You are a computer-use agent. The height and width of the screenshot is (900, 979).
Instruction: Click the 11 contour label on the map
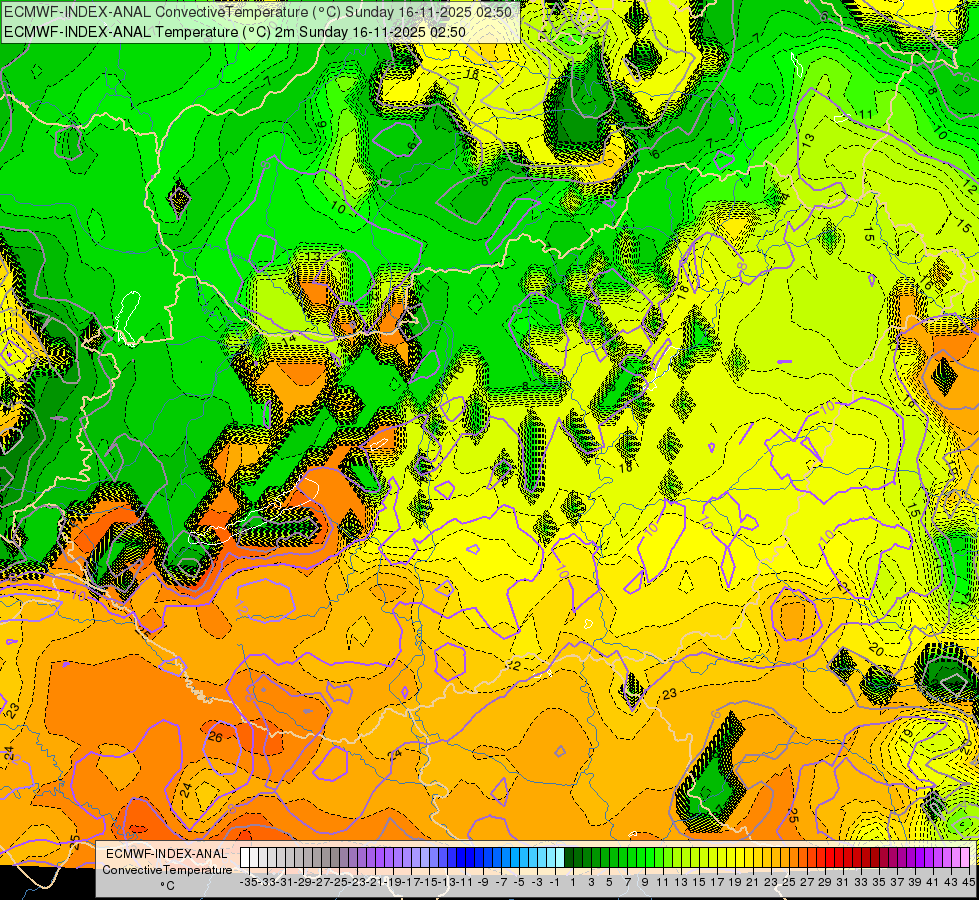(866, 114)
